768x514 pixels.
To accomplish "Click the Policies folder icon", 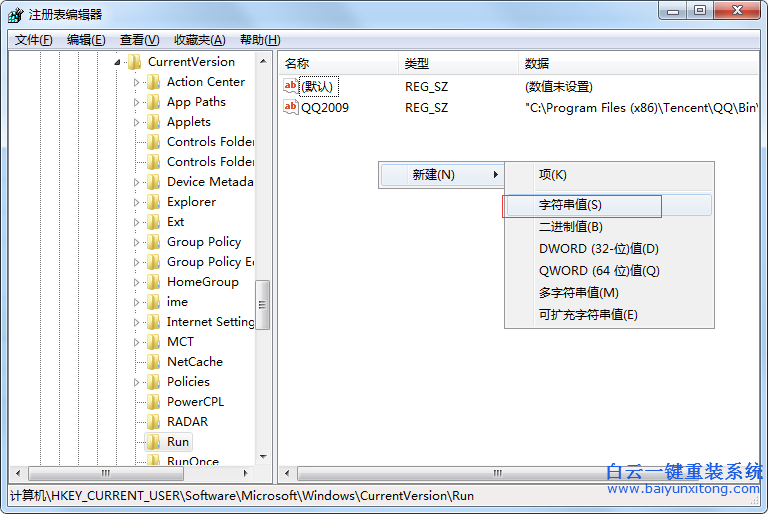I will [x=153, y=382].
